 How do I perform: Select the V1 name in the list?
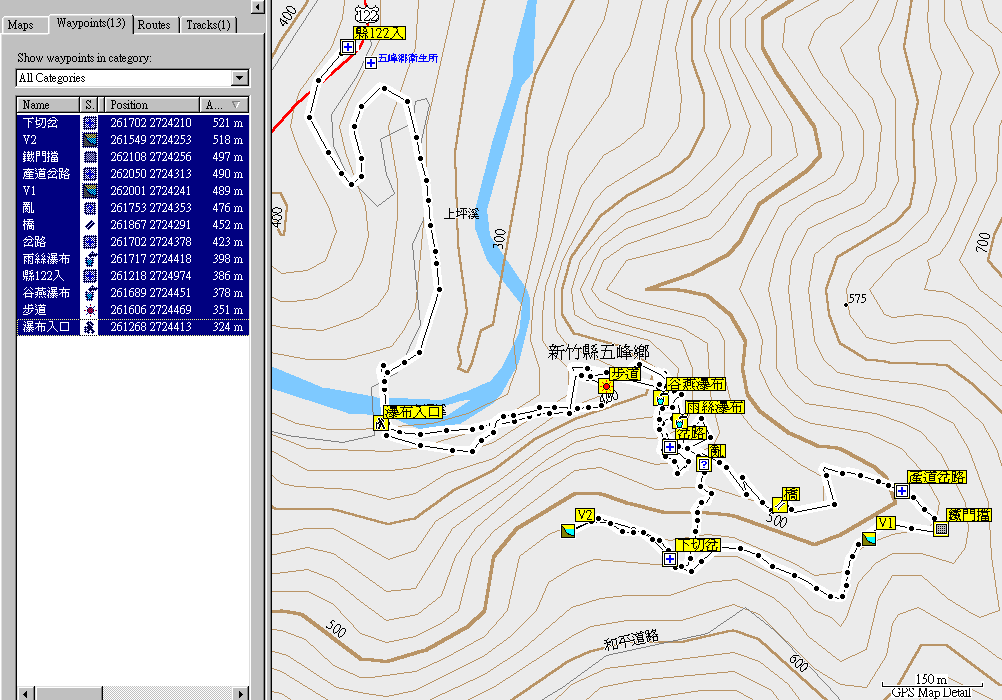click(29, 191)
